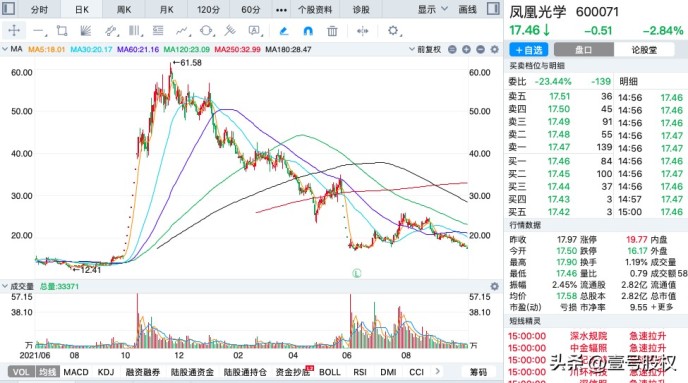
Task: Toggle the VOL indicator
Action: tap(21, 372)
